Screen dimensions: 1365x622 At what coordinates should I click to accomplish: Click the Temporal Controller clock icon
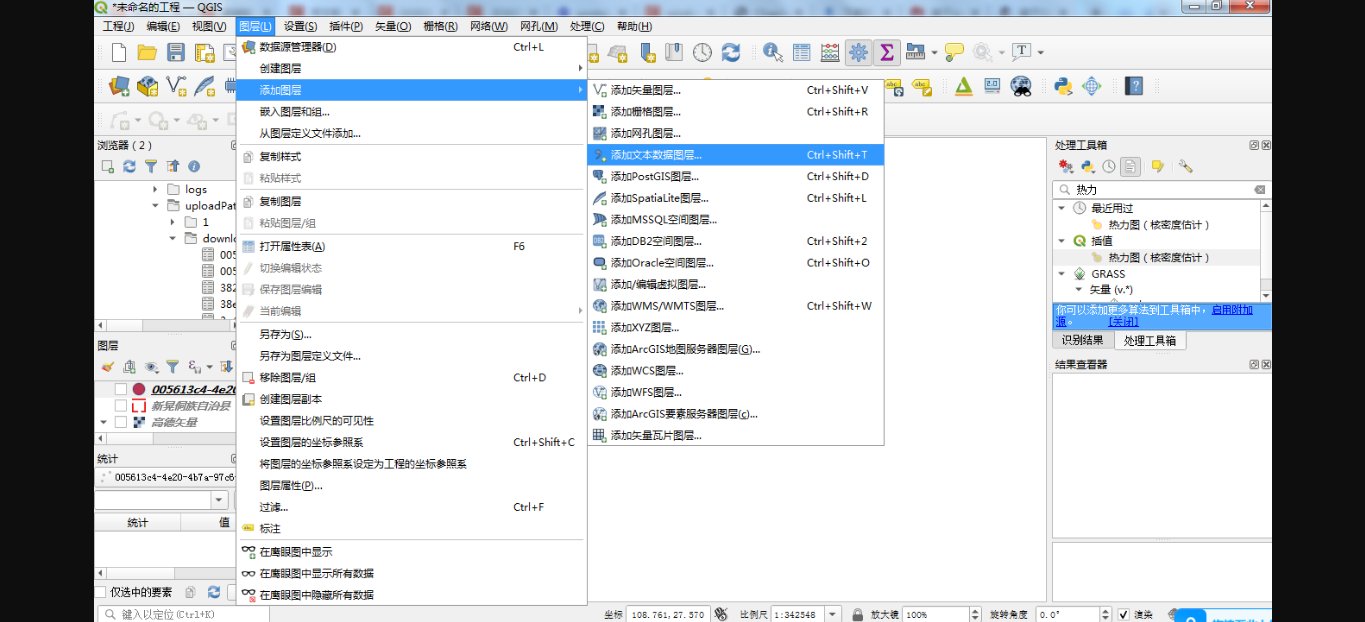(703, 53)
